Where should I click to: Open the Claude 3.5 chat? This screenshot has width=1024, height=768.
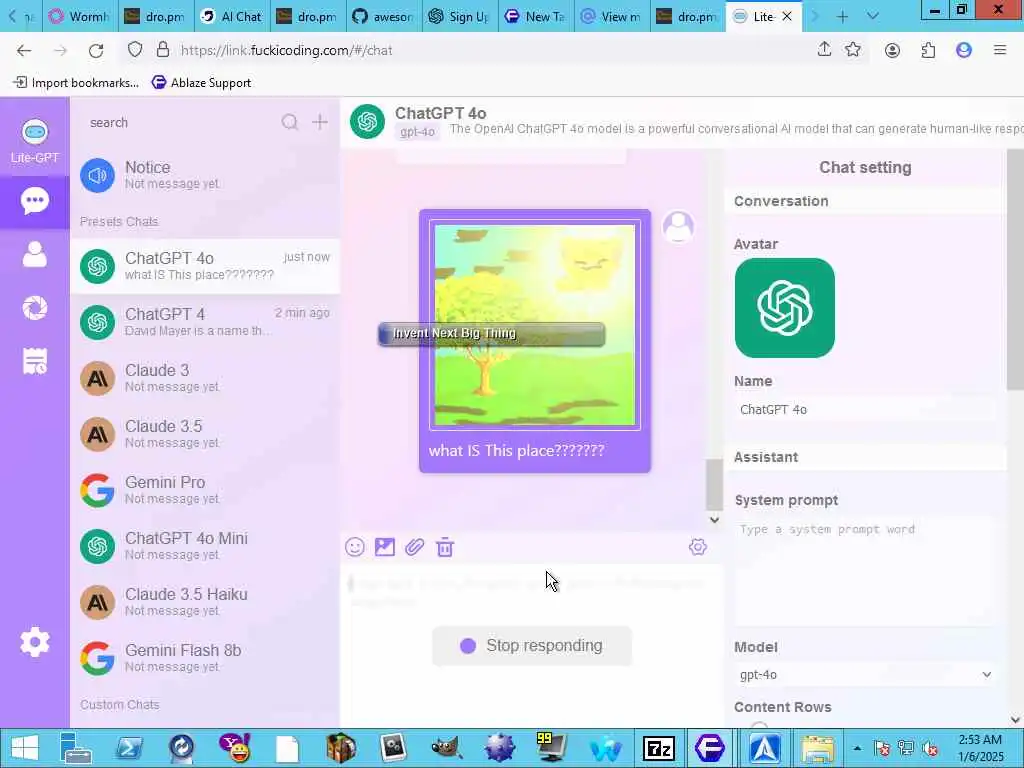pyautogui.click(x=204, y=434)
